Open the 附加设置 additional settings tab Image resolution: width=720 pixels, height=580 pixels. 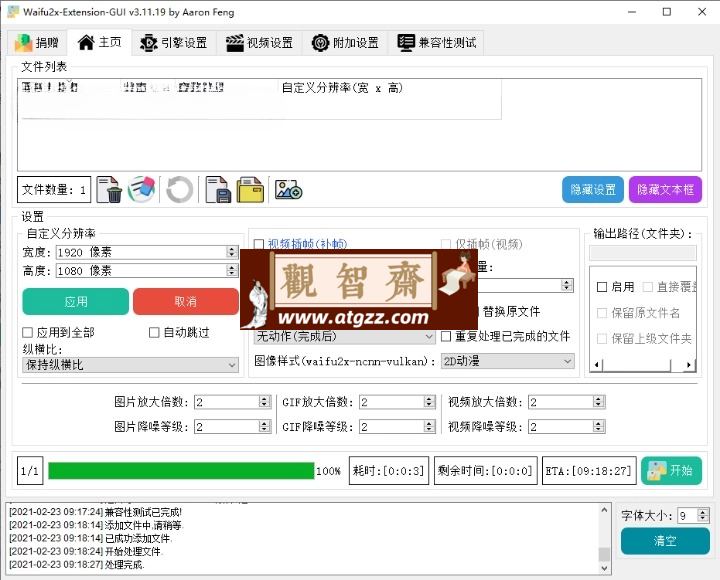(x=345, y=43)
